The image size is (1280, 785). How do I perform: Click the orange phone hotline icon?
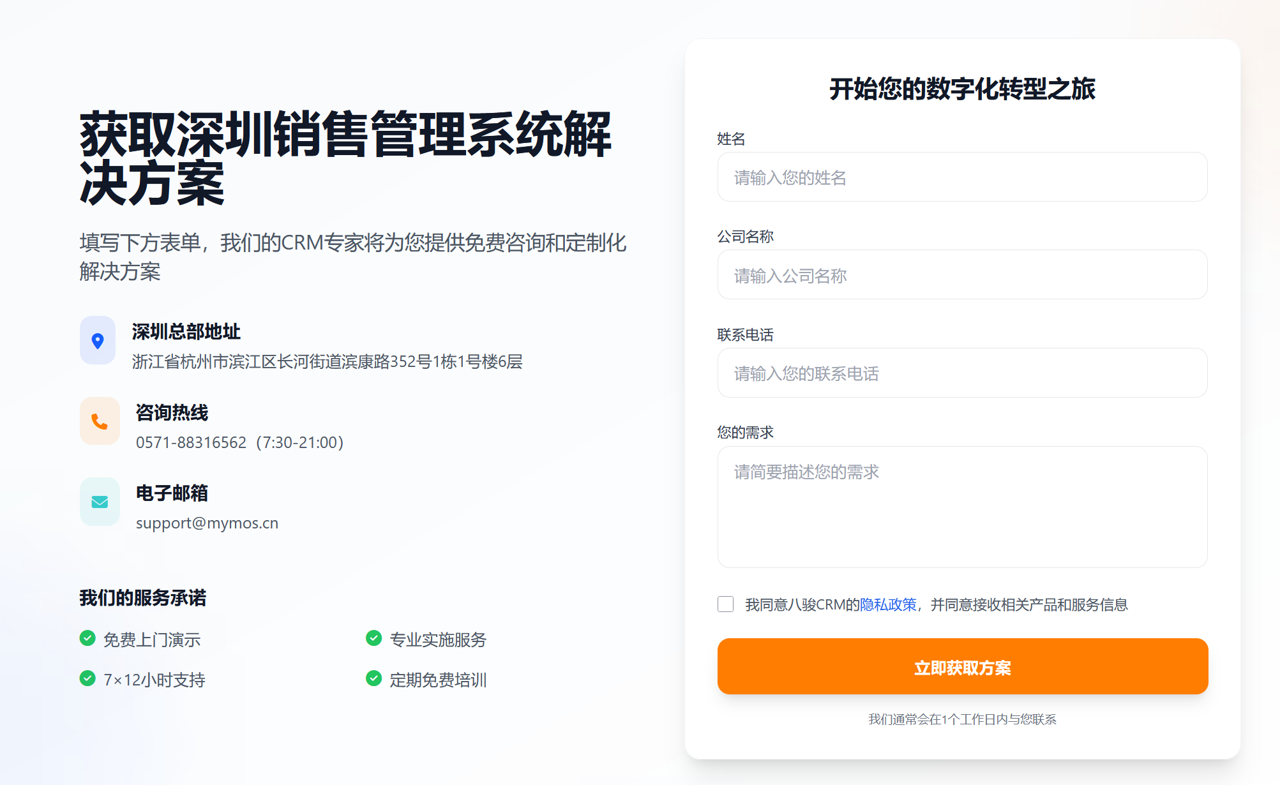coord(100,421)
